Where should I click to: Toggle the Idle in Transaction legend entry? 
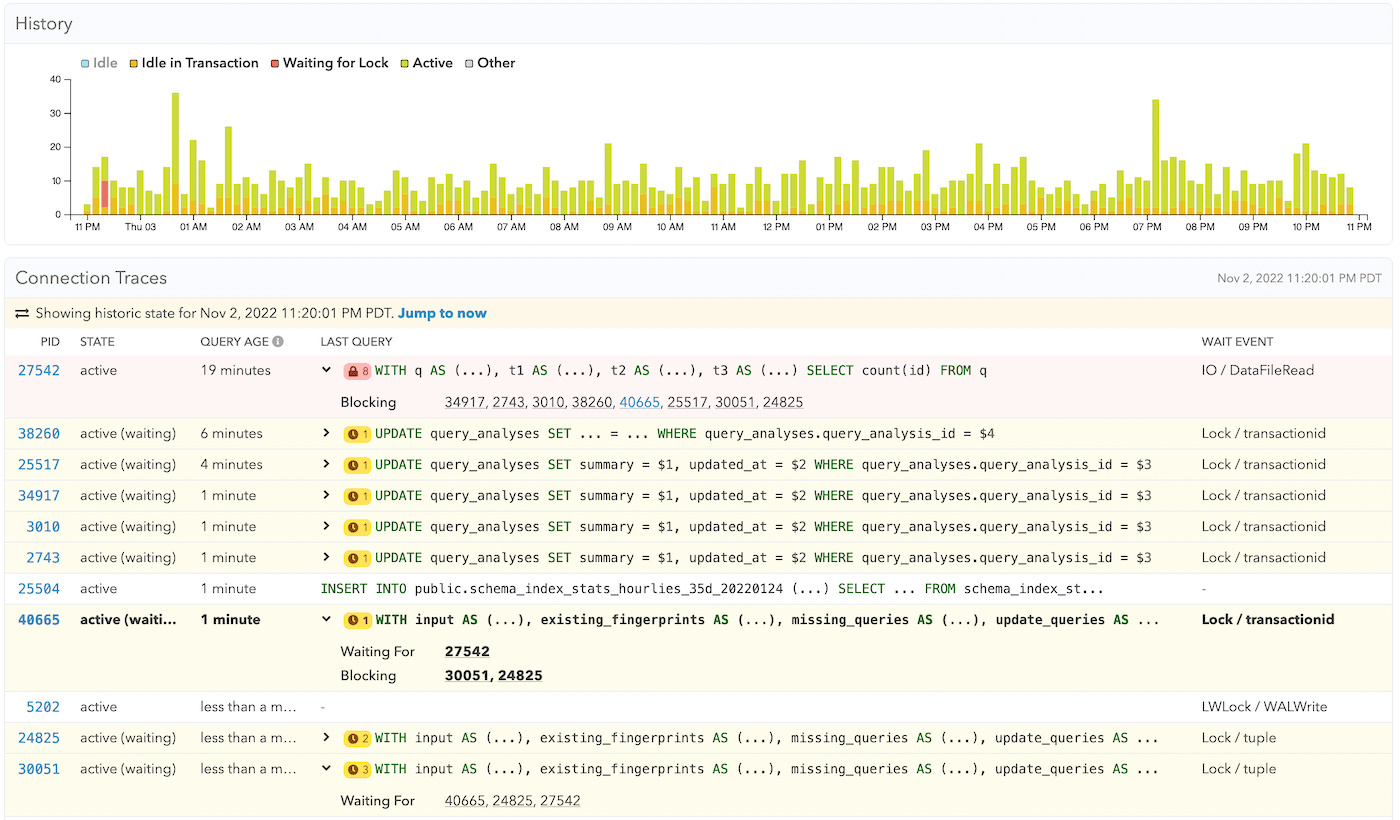(194, 63)
